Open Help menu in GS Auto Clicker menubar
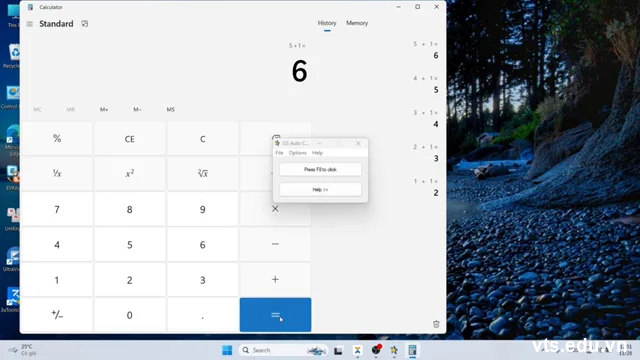Viewport: 640px width, 360px height. click(317, 153)
